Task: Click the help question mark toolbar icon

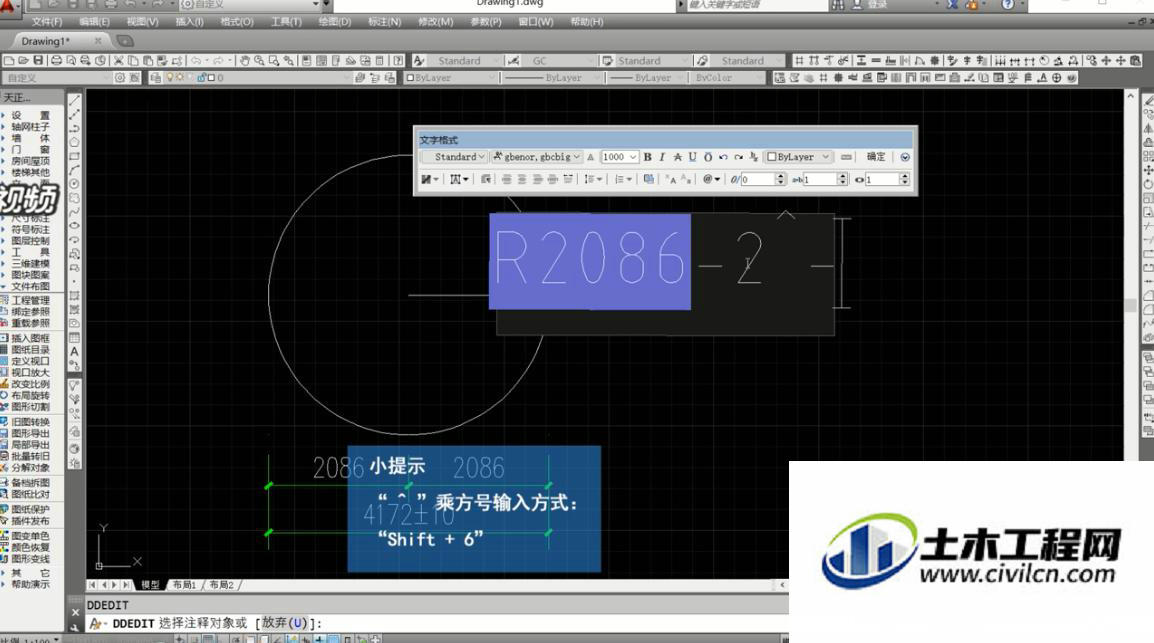Action: (398, 60)
